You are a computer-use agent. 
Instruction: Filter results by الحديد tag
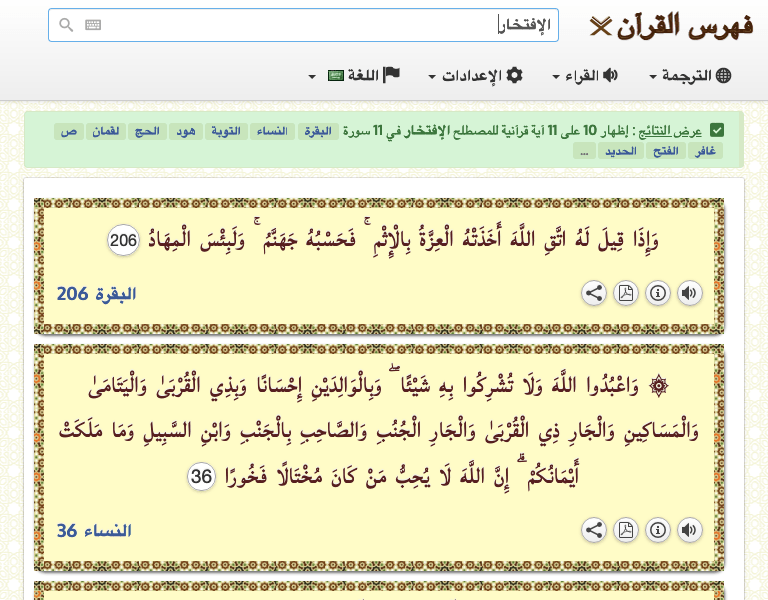pyautogui.click(x=621, y=151)
